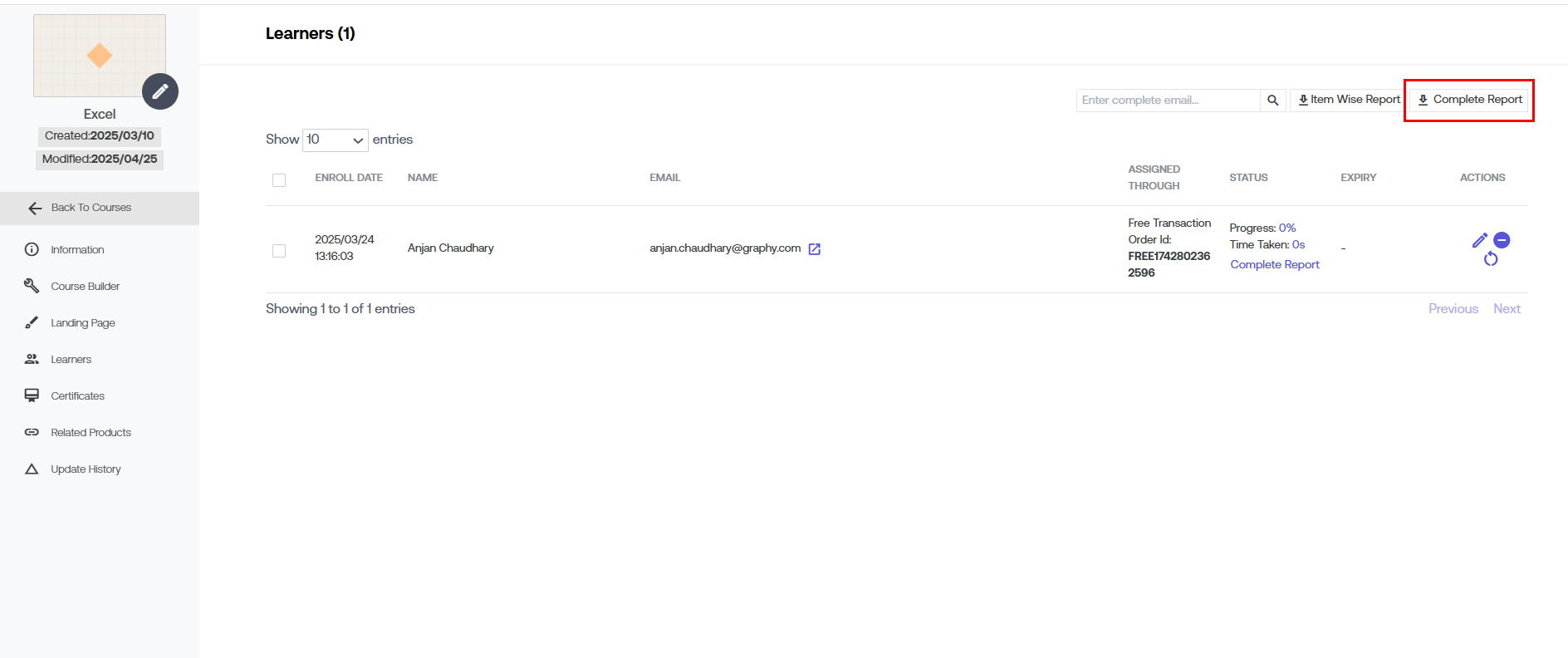The width and height of the screenshot is (1568, 658).
Task: Open Complete Report link in Status column
Action: (1275, 265)
